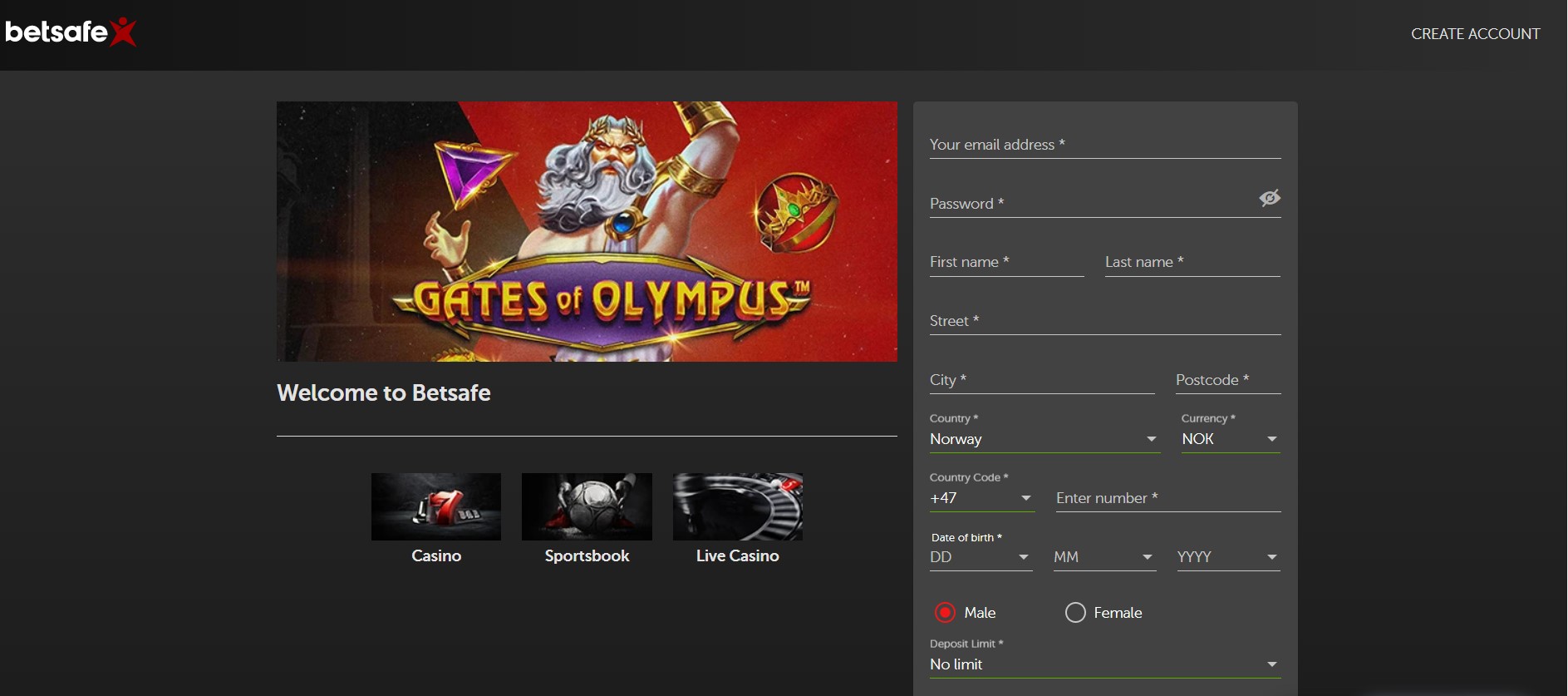Click the Casino thumbnail image

pos(436,507)
